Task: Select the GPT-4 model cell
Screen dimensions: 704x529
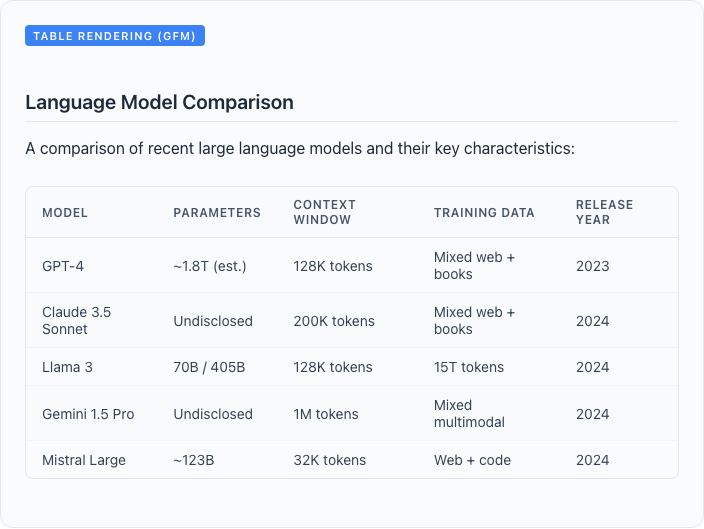Action: pos(63,266)
